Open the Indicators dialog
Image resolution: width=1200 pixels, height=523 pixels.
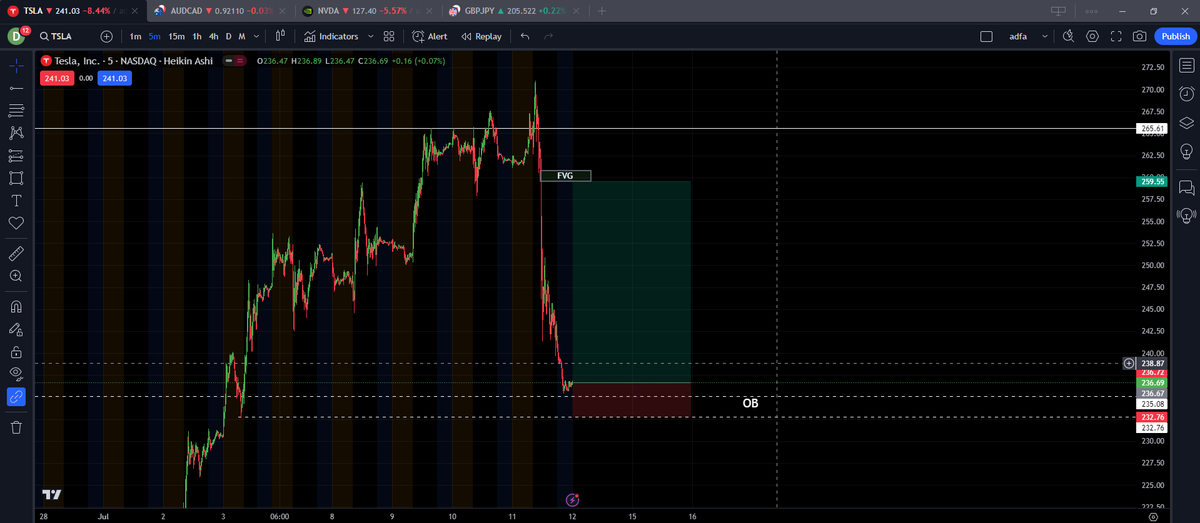[x=331, y=36]
